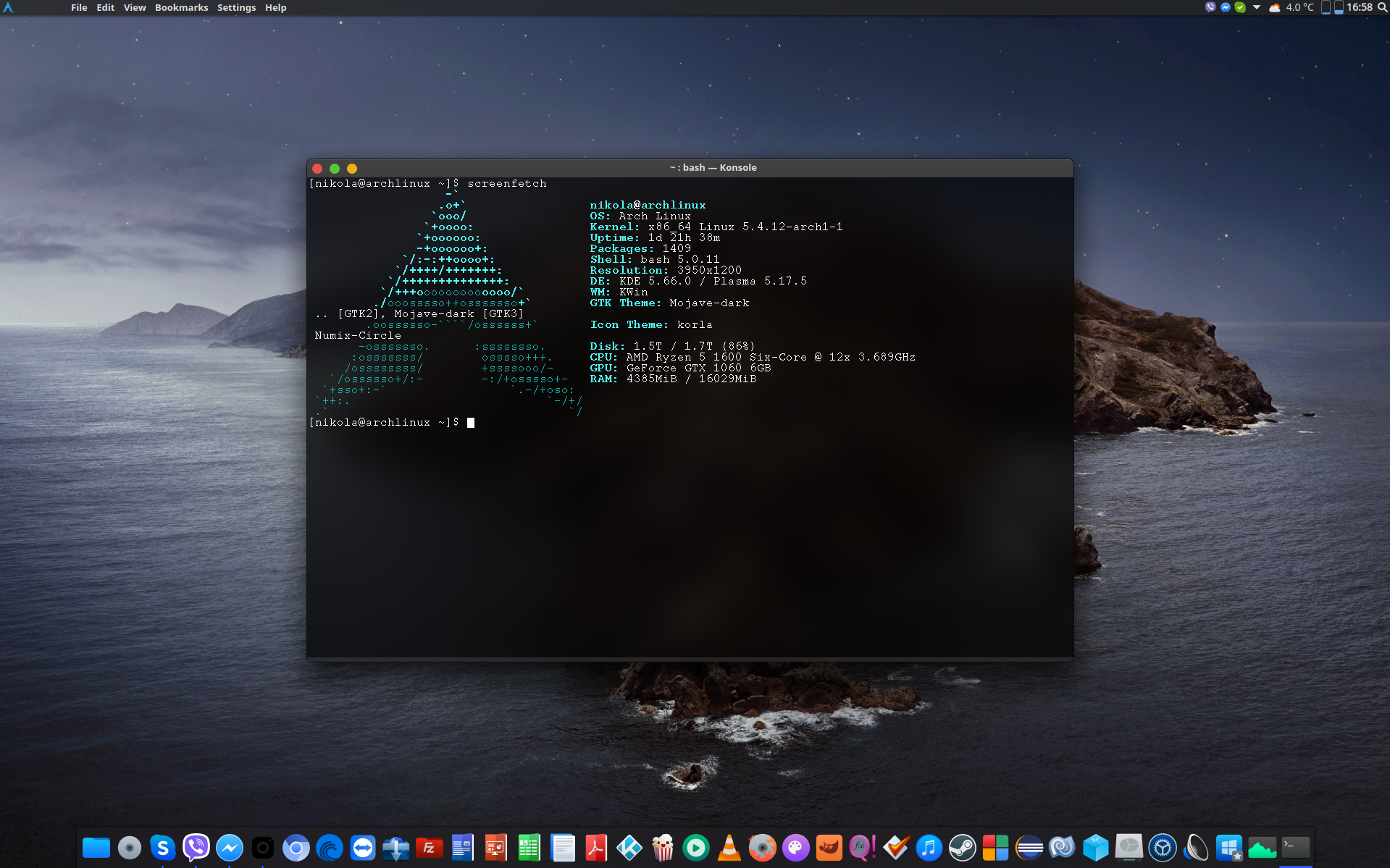Launch the download manager globe icon
Image resolution: width=1390 pixels, height=868 pixels.
pyautogui.click(x=396, y=848)
